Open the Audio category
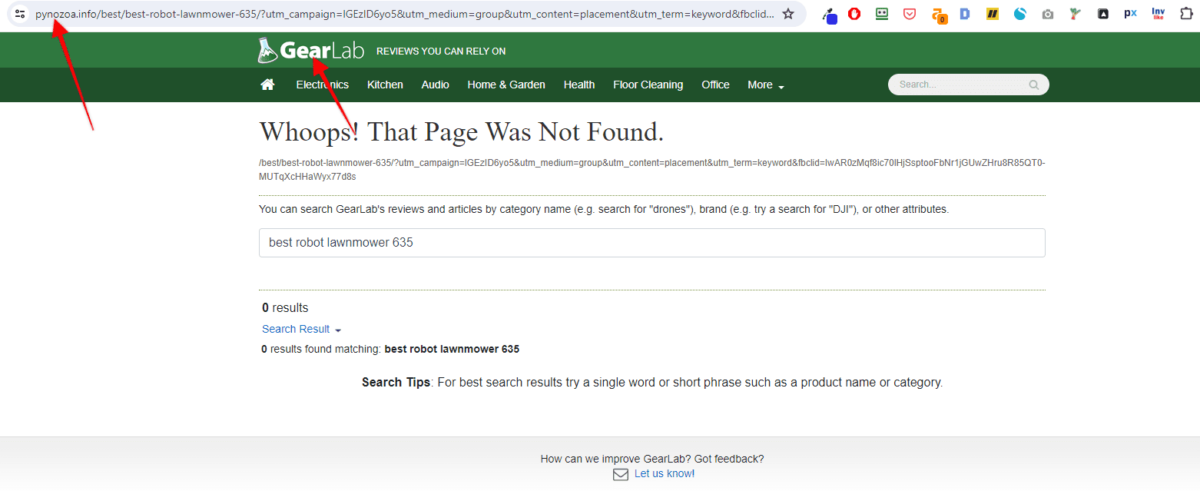The width and height of the screenshot is (1200, 491). click(435, 85)
